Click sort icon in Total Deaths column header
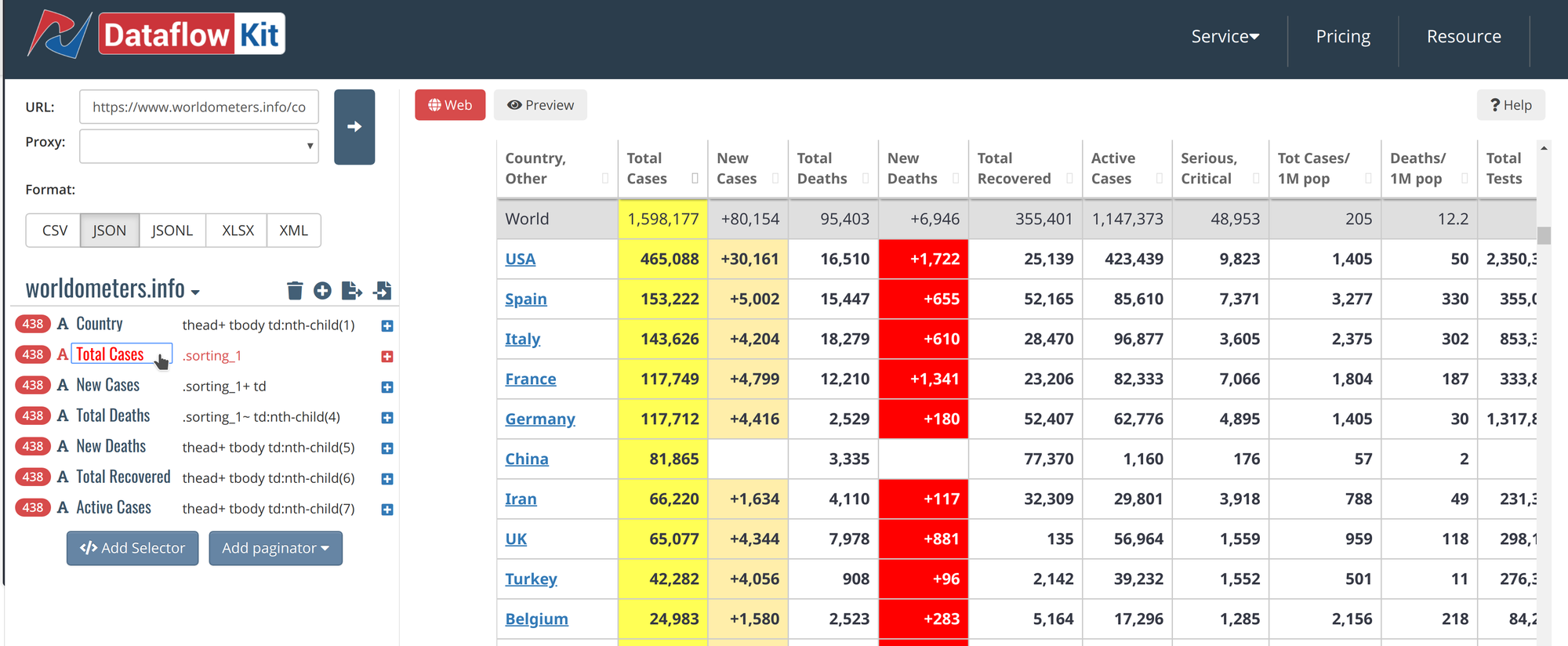 click(866, 179)
